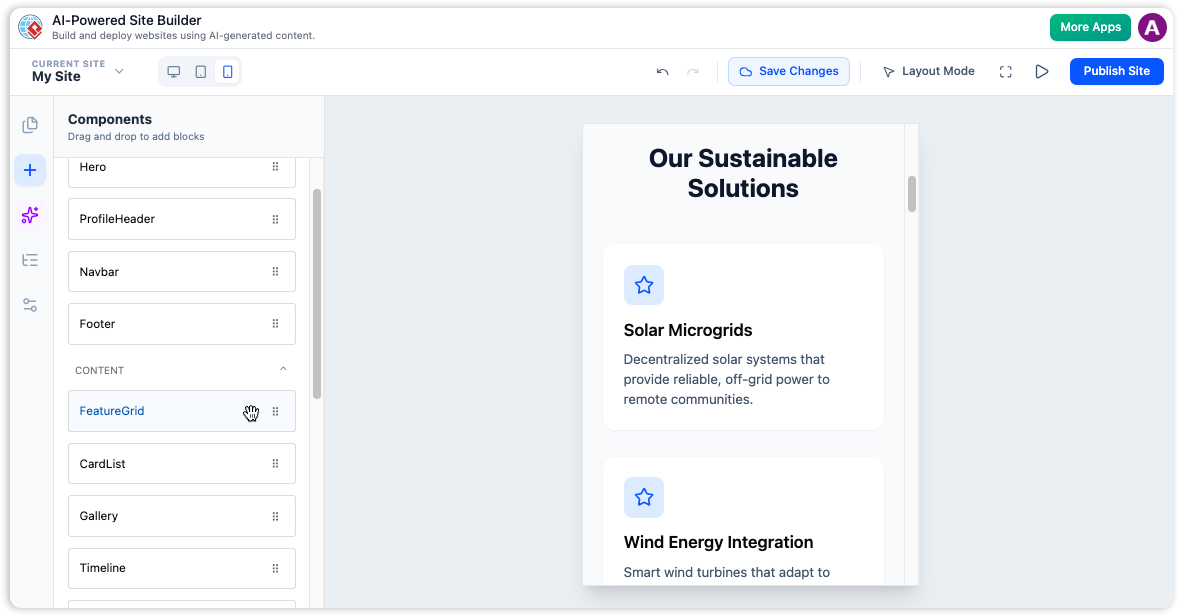Collapse the CONTENT section chevron
This screenshot has width=1179, height=616.
pos(283,369)
